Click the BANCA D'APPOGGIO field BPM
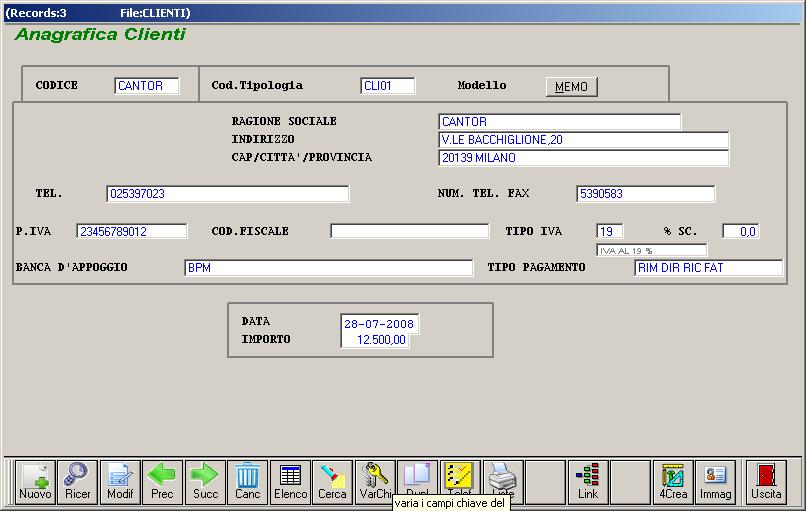 coord(328,268)
